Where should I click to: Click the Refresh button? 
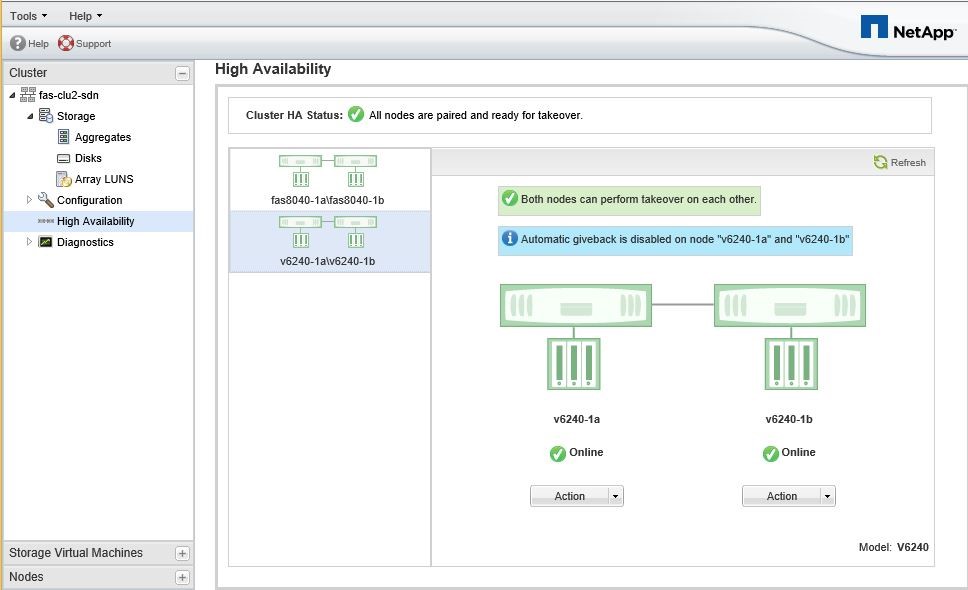(899, 162)
